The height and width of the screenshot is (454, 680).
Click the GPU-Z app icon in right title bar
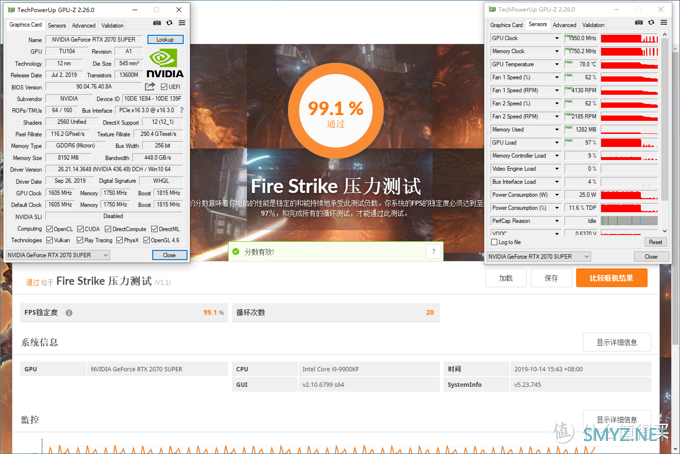(x=492, y=9)
